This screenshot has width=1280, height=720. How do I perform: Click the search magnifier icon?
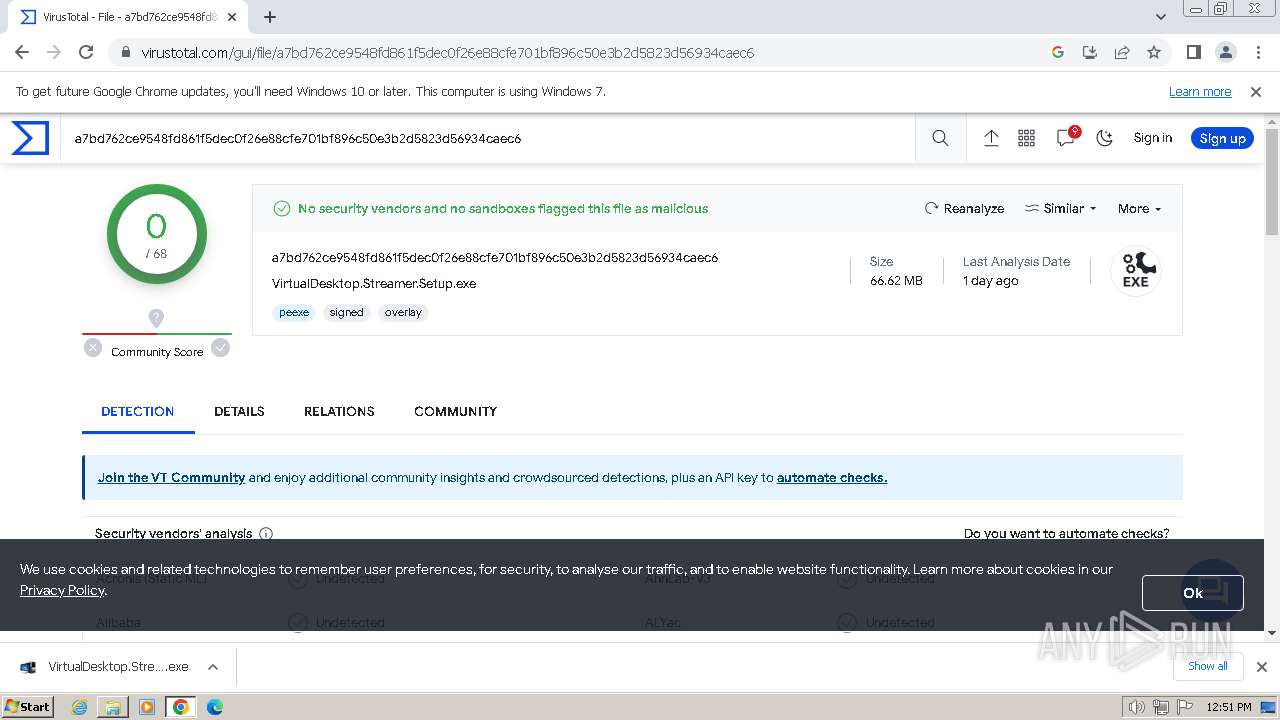pyautogui.click(x=940, y=138)
